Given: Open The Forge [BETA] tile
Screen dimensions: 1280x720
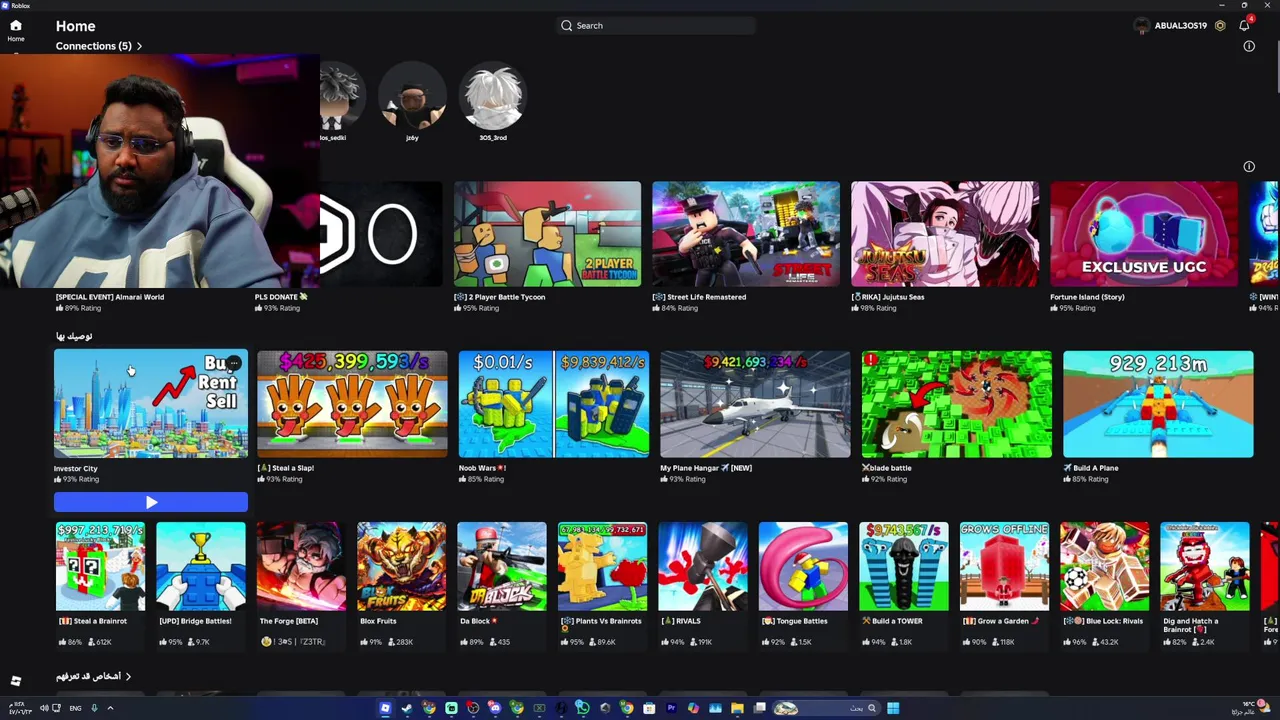Looking at the screenshot, I should click(301, 566).
